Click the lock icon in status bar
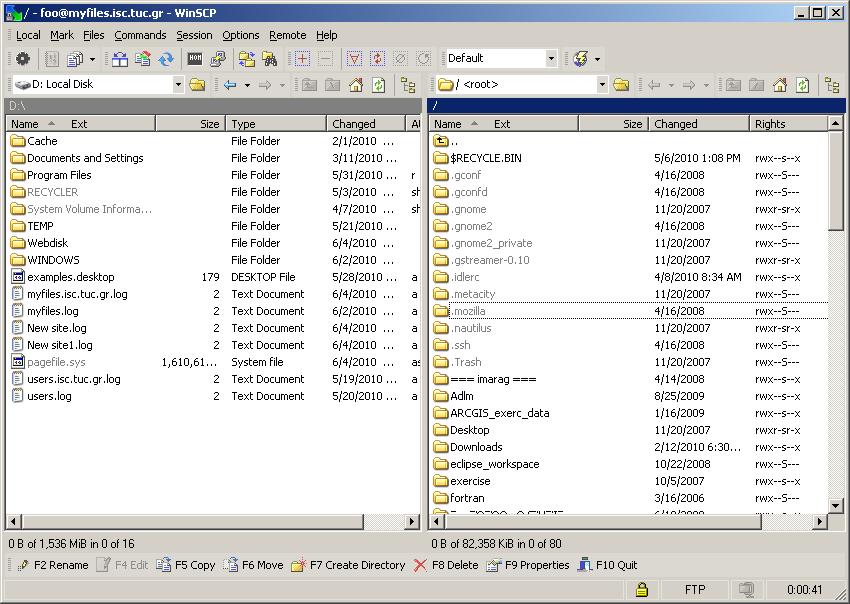The width and height of the screenshot is (850, 604). pos(642,590)
